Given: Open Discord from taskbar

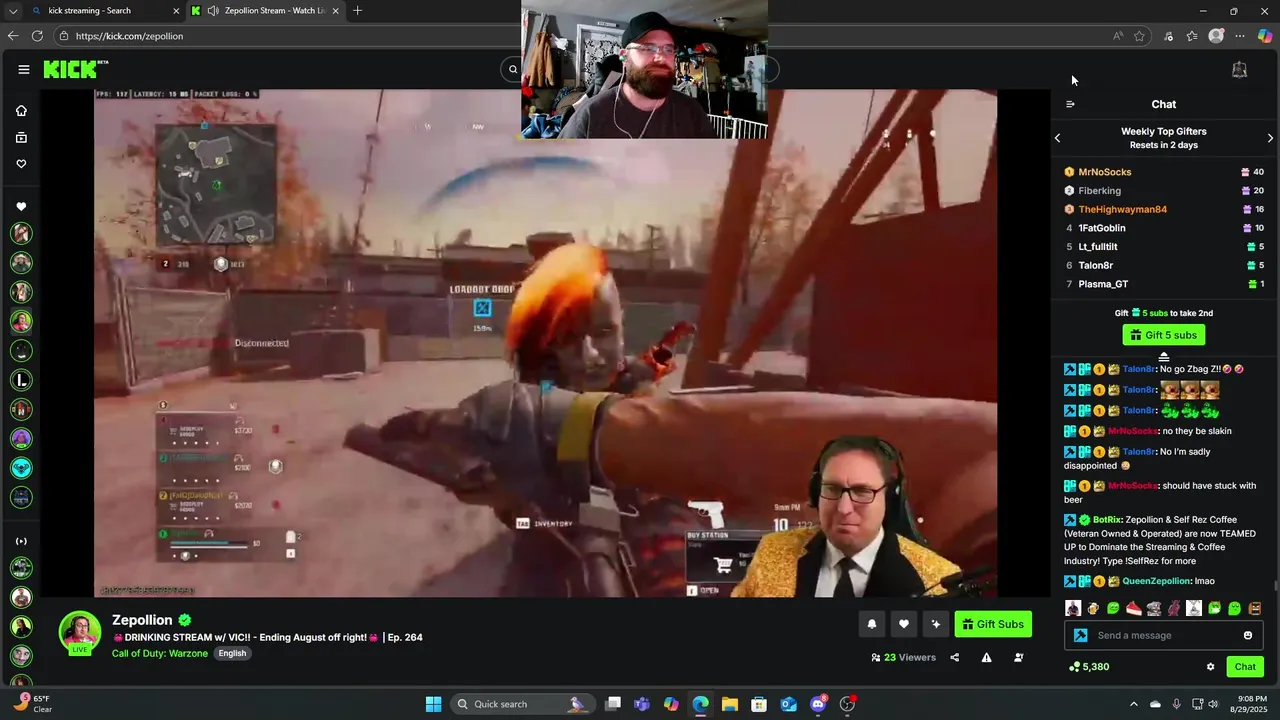Looking at the screenshot, I should tap(818, 704).
